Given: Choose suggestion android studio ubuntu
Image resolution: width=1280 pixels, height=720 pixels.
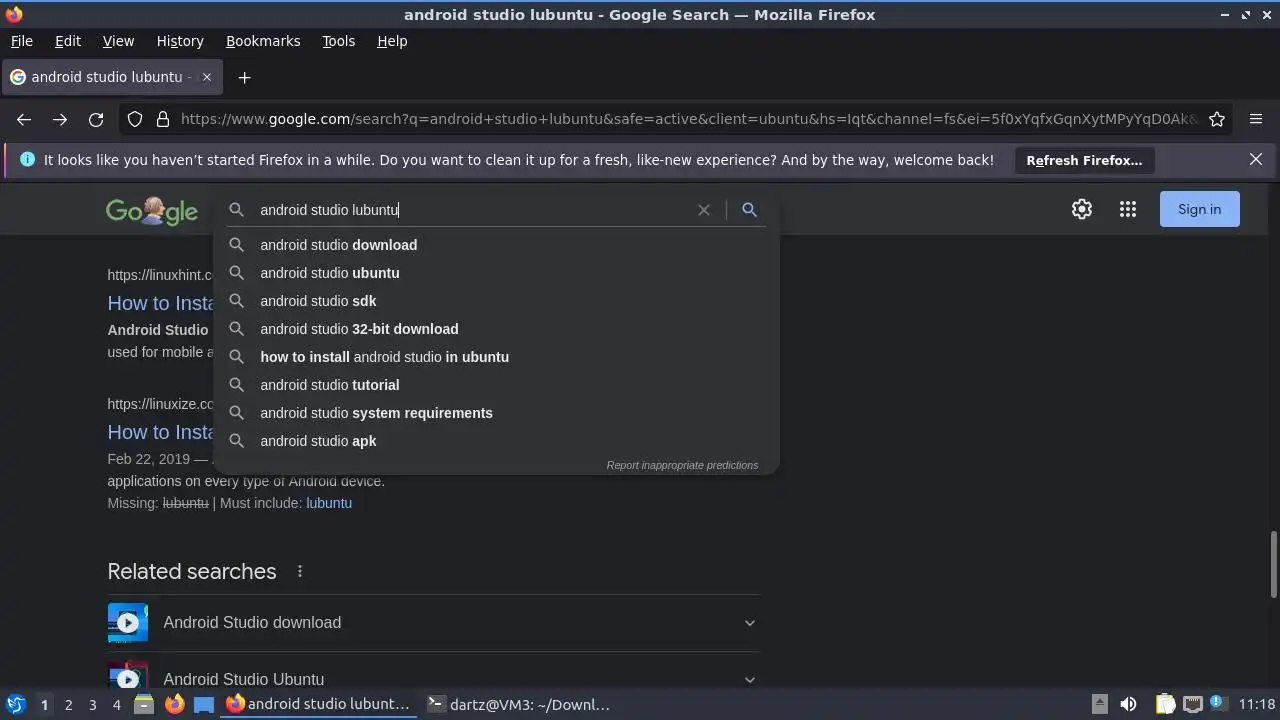Looking at the screenshot, I should [x=496, y=273].
